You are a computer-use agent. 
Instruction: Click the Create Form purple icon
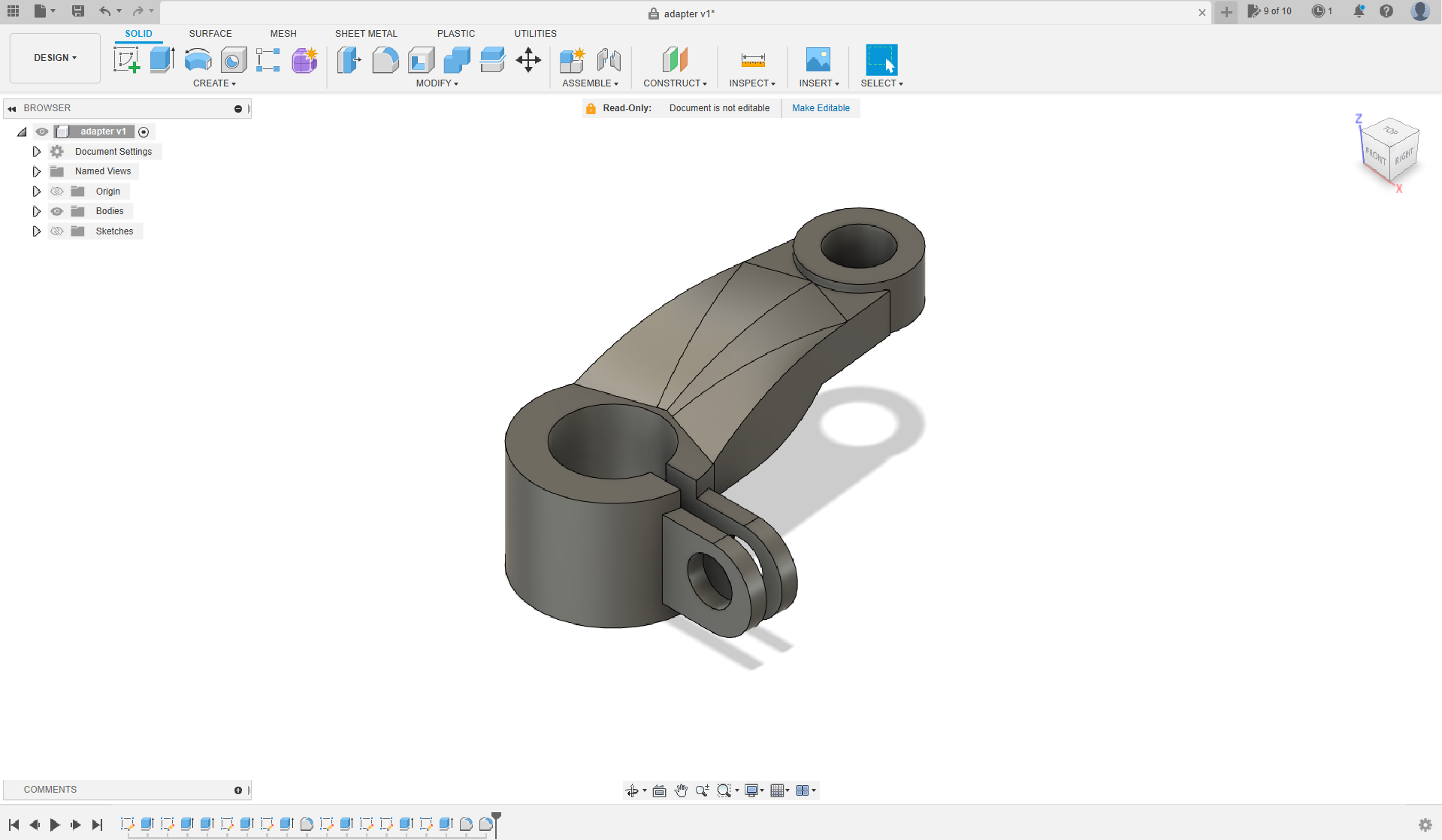coord(304,59)
